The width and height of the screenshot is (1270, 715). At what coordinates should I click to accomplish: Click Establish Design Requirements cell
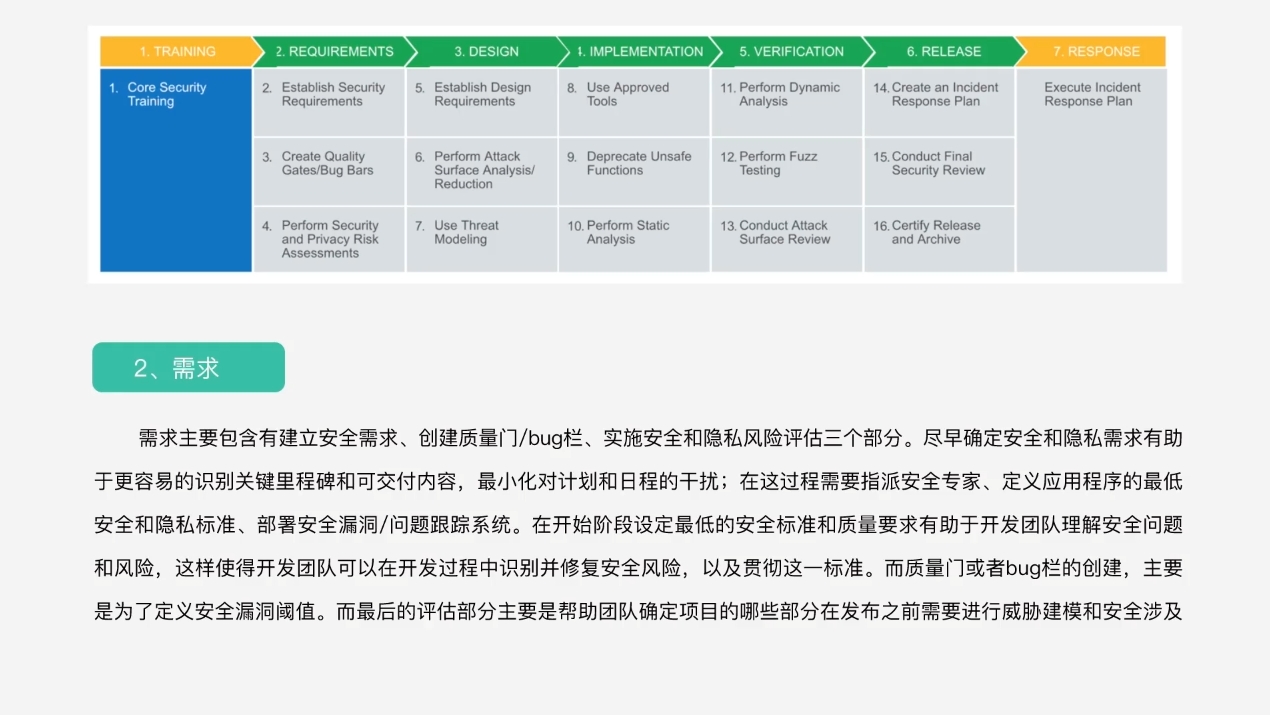click(482, 102)
